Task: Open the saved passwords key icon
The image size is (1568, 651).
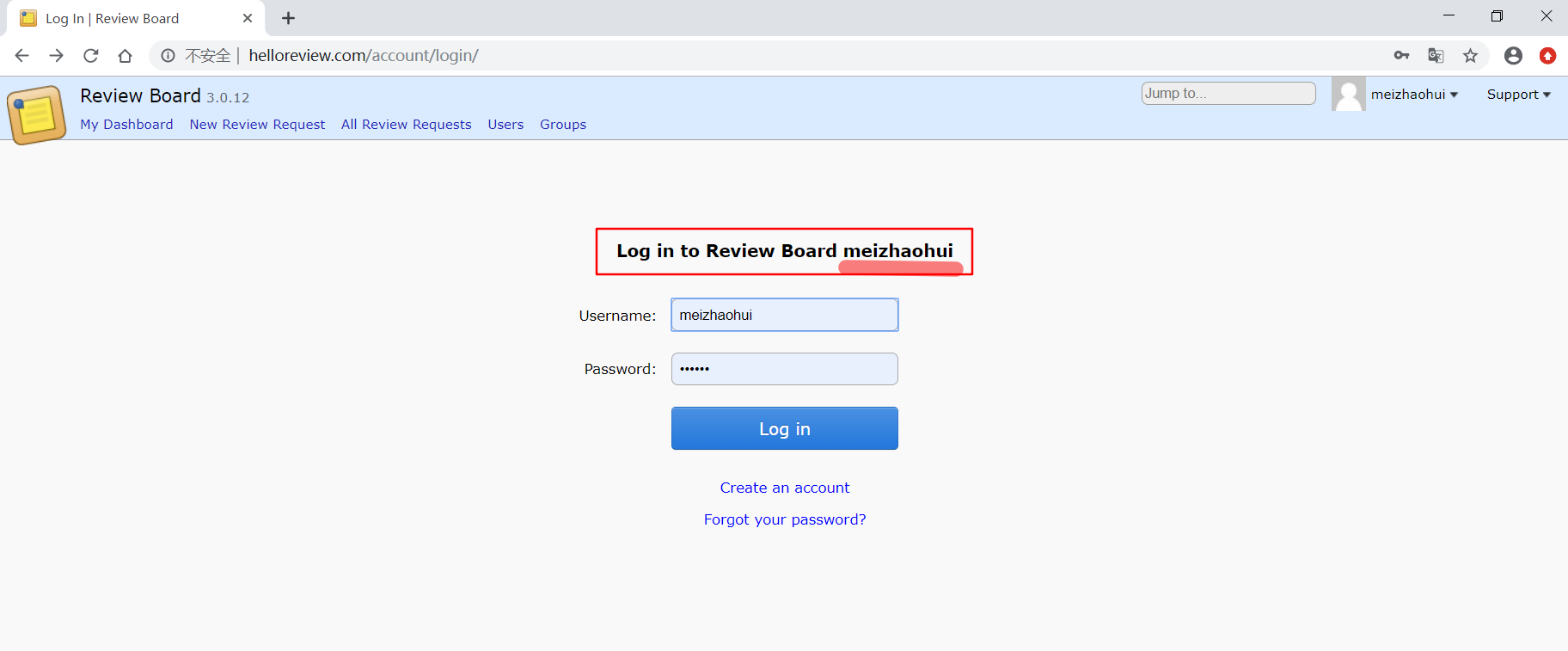Action: click(x=1402, y=56)
